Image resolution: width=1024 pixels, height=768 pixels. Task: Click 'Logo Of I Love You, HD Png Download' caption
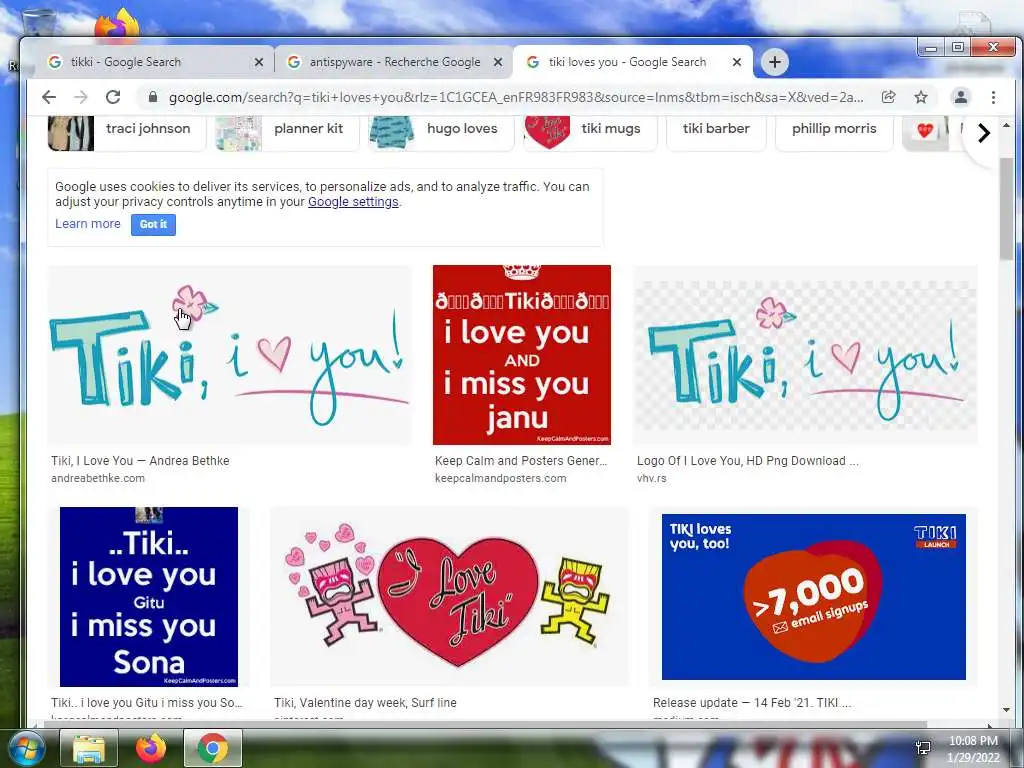[x=748, y=461]
